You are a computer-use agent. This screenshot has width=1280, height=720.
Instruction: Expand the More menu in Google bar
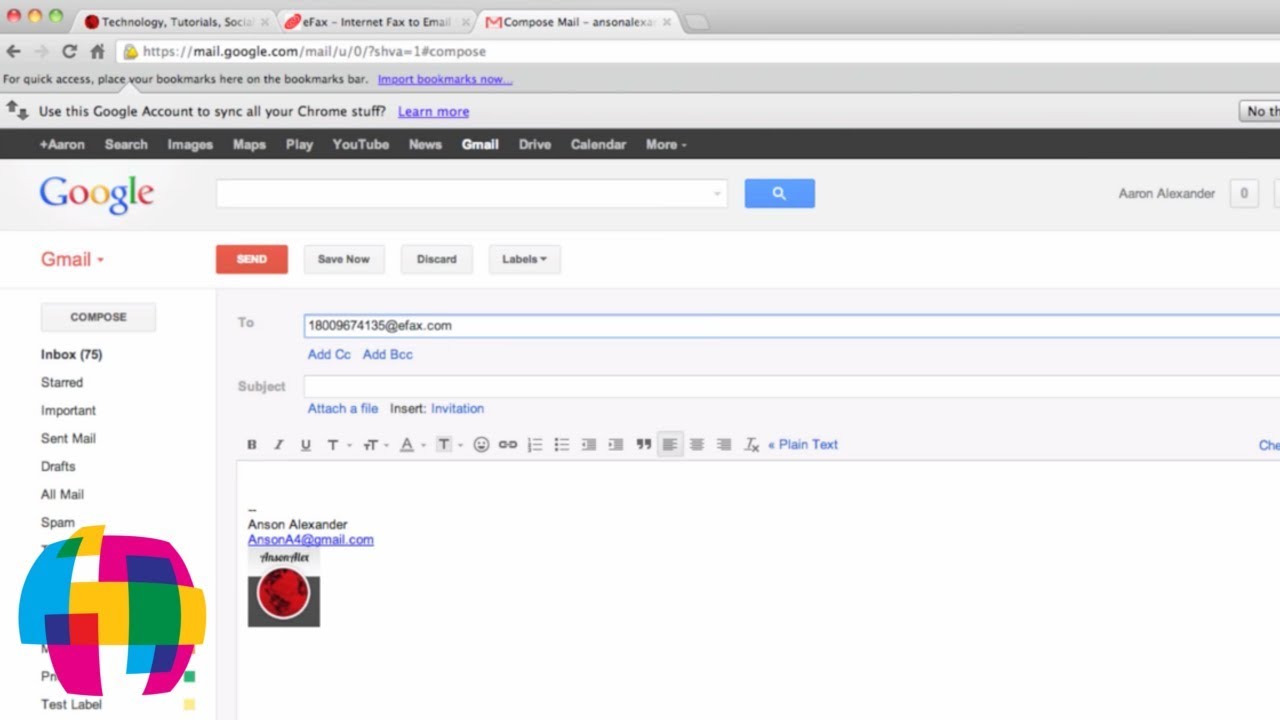(666, 145)
